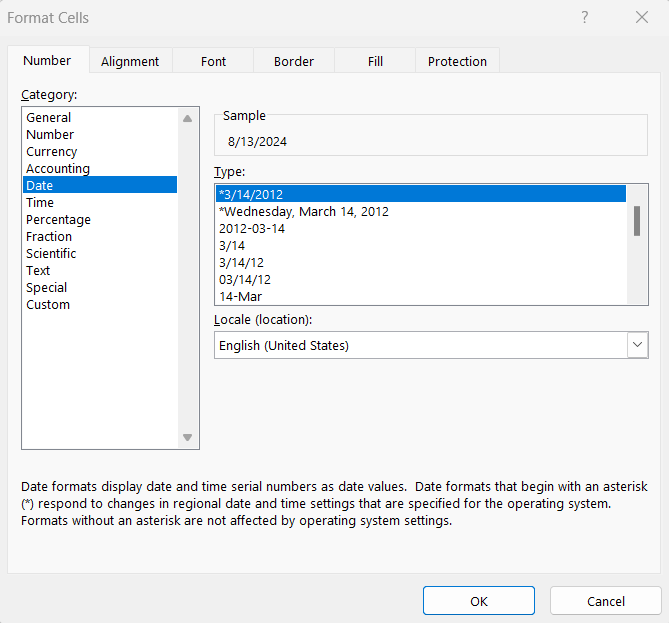This screenshot has height=623, width=669.
Task: Click the Category list scroll up arrow
Action: [x=187, y=119]
